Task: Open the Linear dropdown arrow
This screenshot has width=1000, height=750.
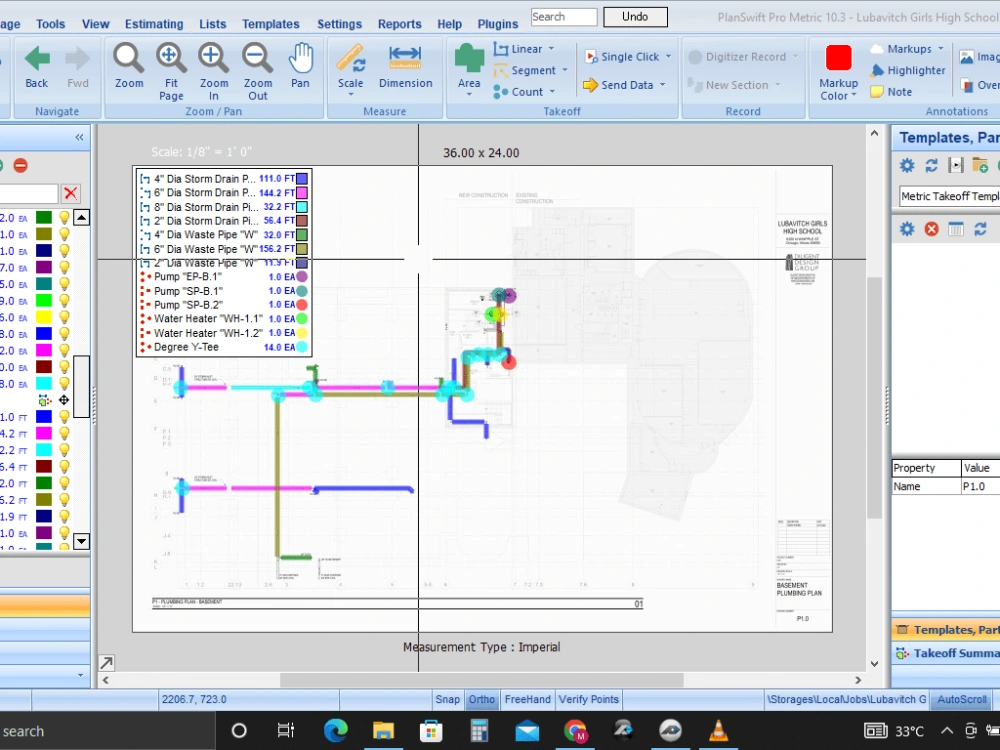Action: (x=552, y=49)
